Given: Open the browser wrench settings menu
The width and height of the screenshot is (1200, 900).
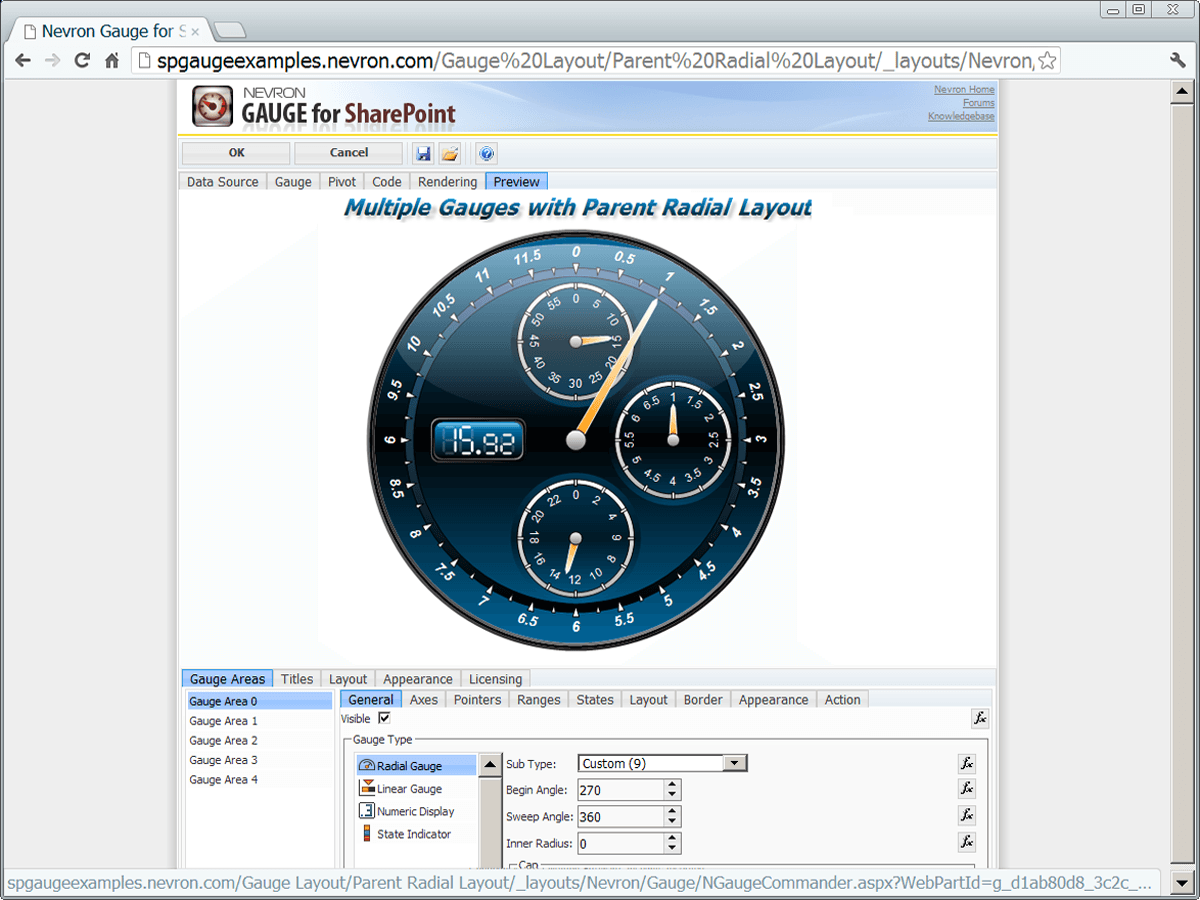Looking at the screenshot, I should (x=1177, y=60).
